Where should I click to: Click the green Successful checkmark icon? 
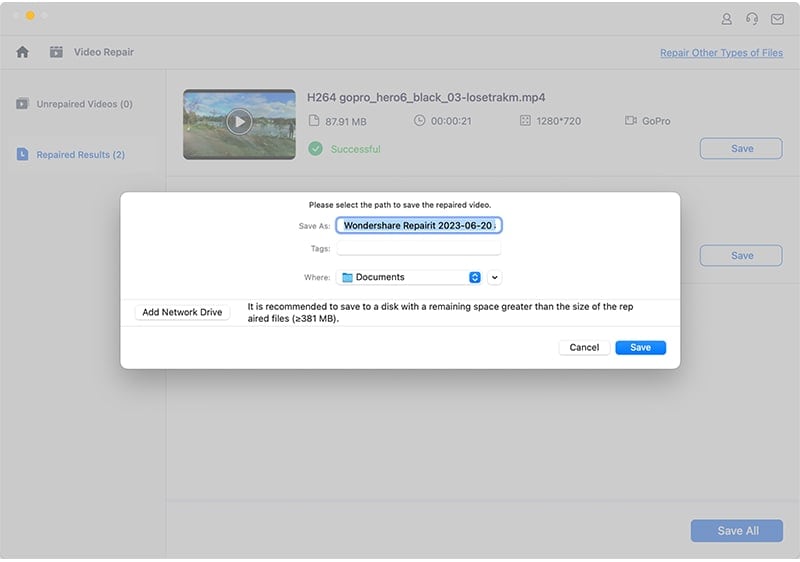pyautogui.click(x=315, y=149)
